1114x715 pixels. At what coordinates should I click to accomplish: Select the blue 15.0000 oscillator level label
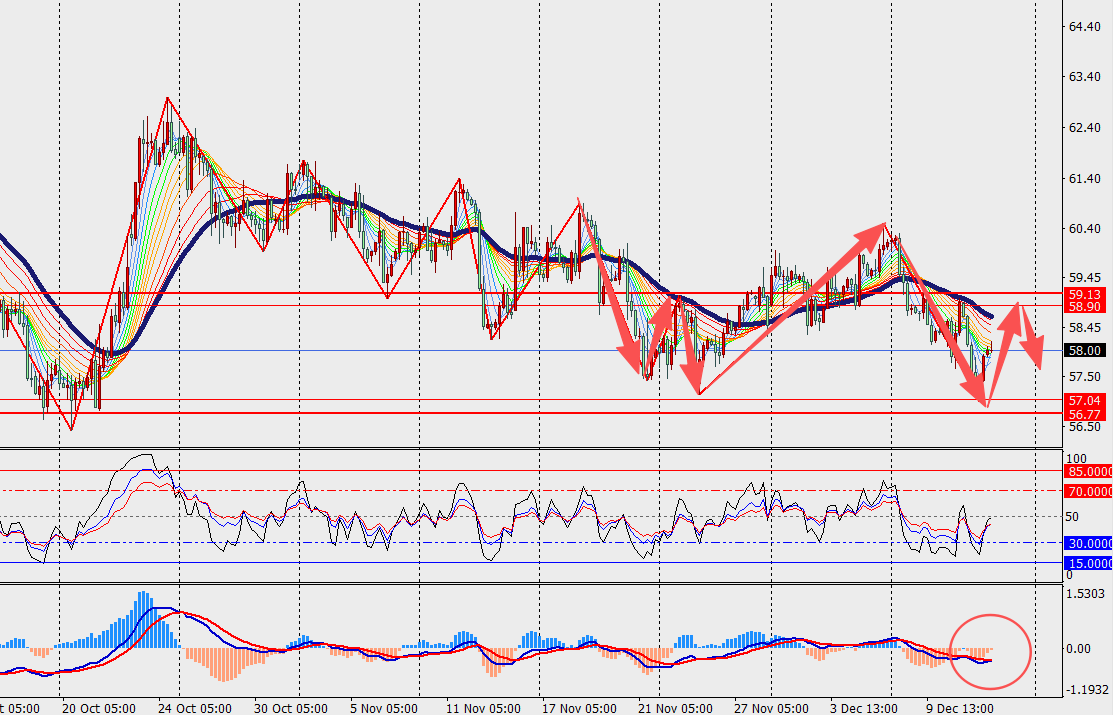coord(1088,563)
